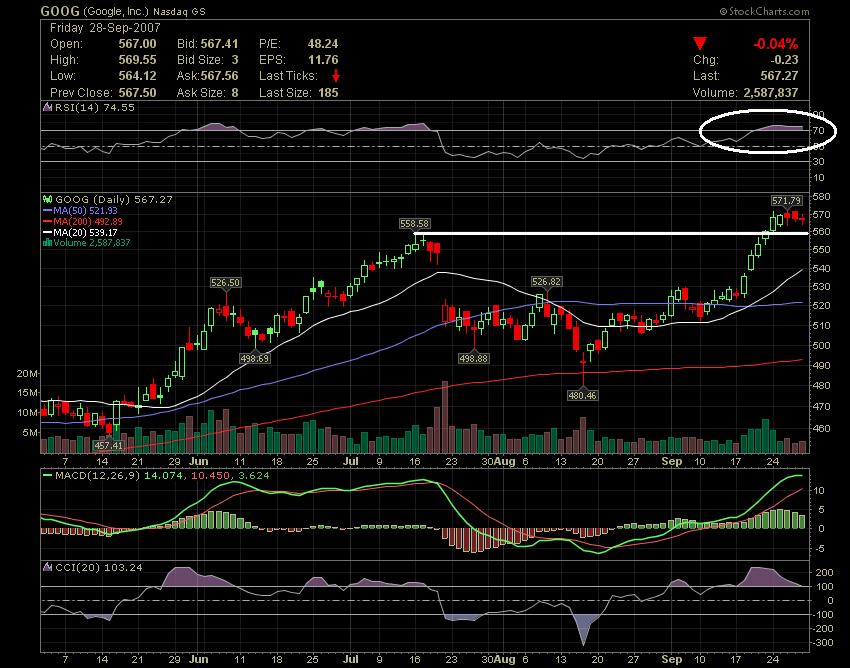Click the -0.04% percent change

click(775, 44)
